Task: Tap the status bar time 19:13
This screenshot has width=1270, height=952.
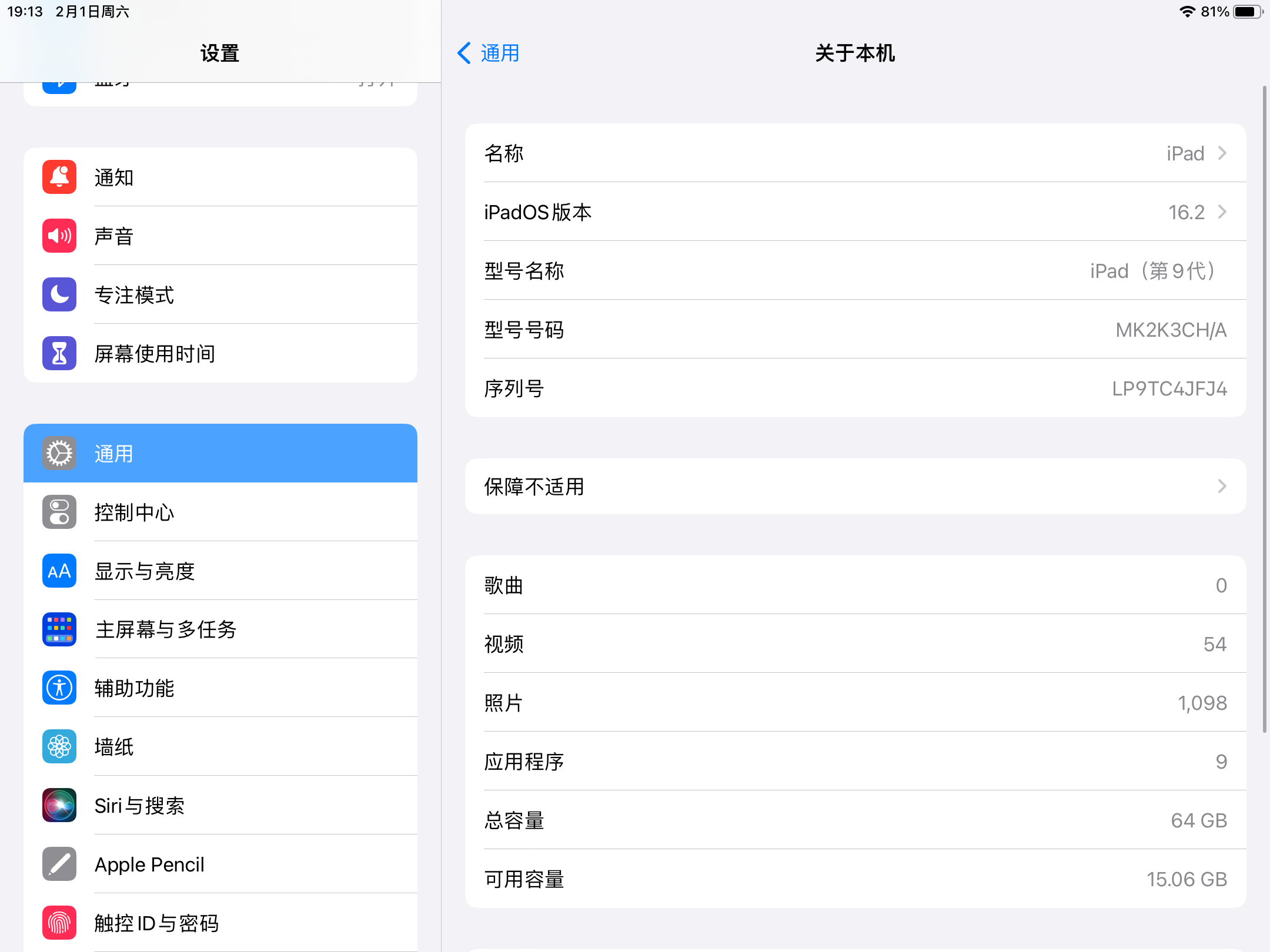Action: 25,12
